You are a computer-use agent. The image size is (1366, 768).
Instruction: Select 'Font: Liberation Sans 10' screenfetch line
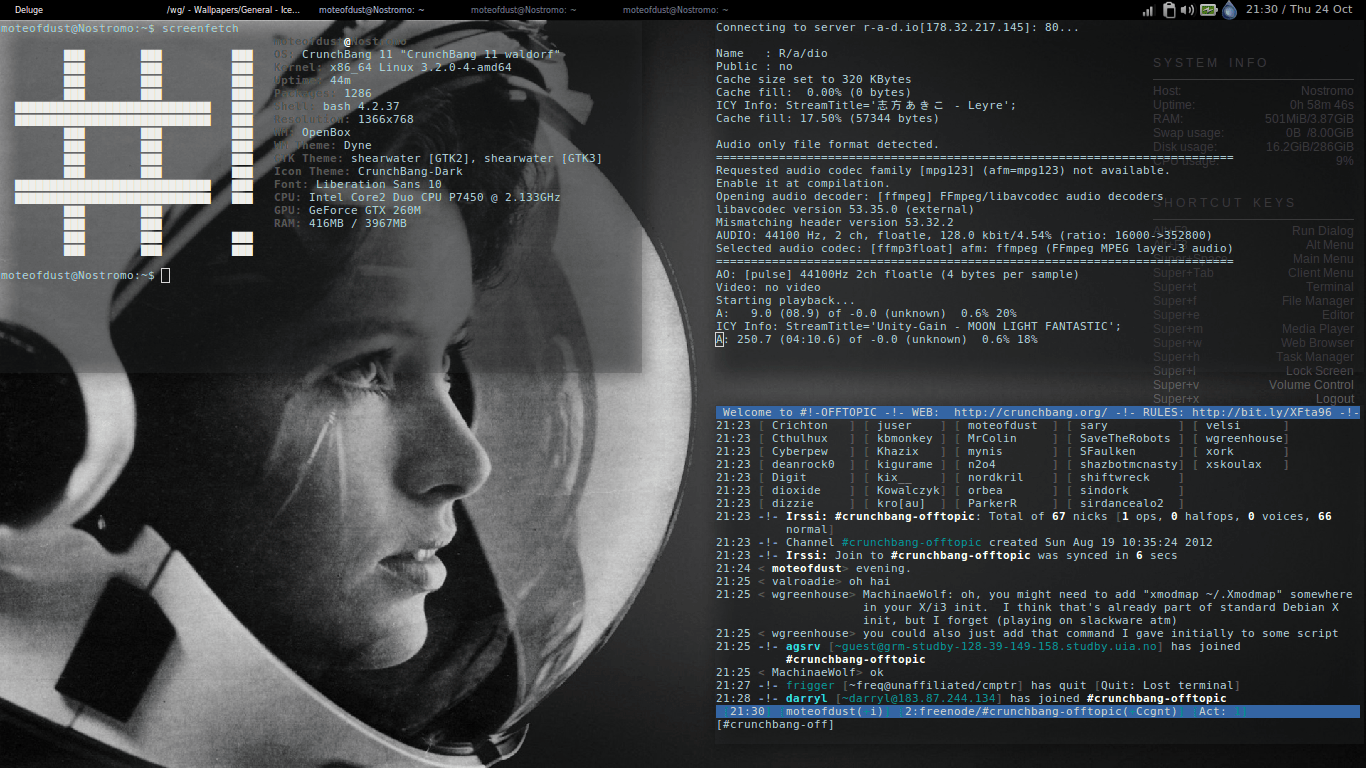(358, 185)
